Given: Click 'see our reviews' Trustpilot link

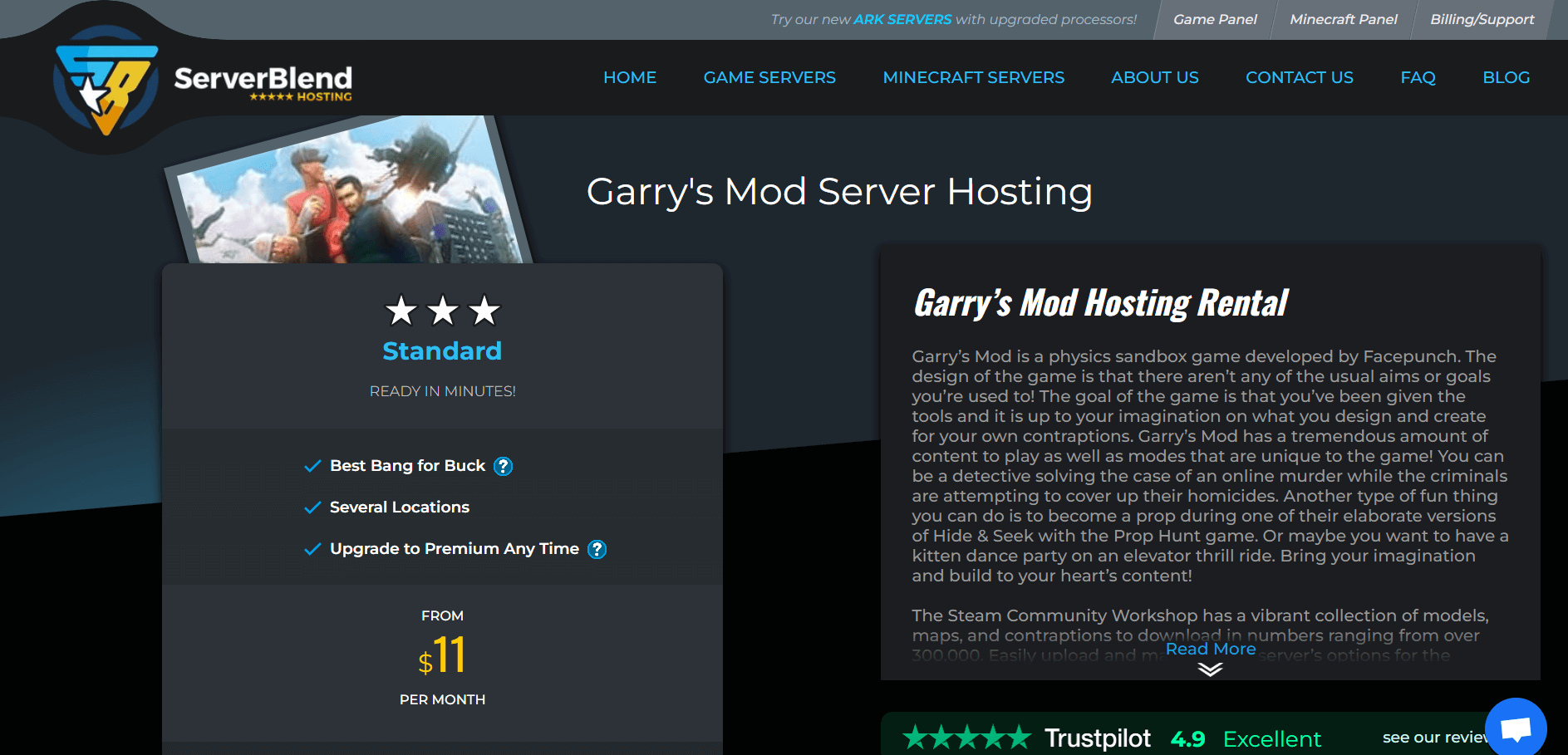Looking at the screenshot, I should pos(1435,737).
